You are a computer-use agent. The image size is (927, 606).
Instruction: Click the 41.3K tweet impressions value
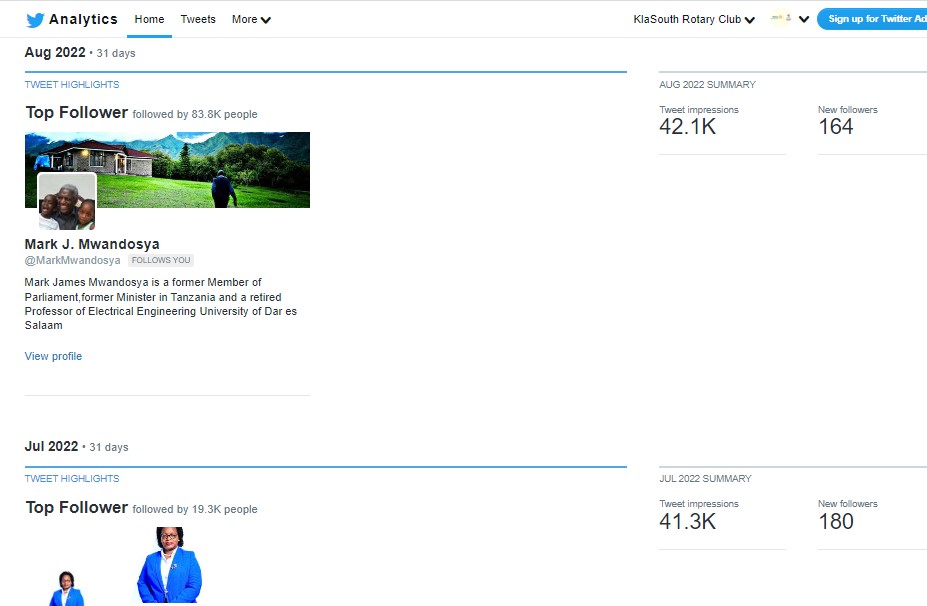688,521
